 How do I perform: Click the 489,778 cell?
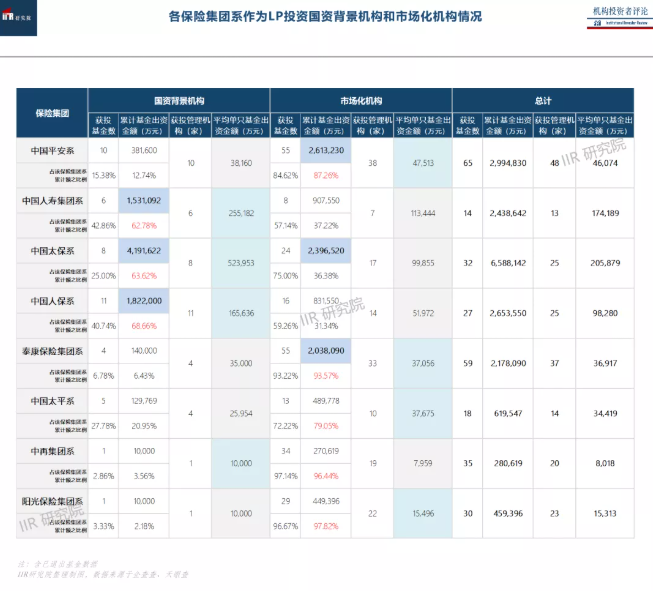[326, 401]
